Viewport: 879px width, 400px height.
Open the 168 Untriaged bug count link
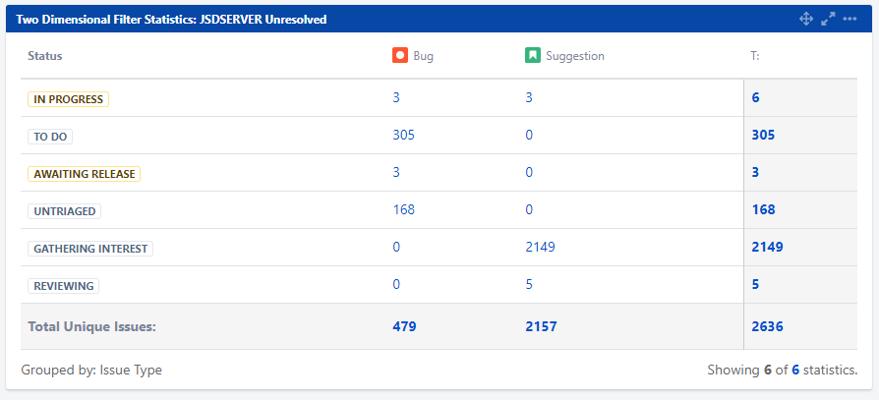[x=404, y=210]
